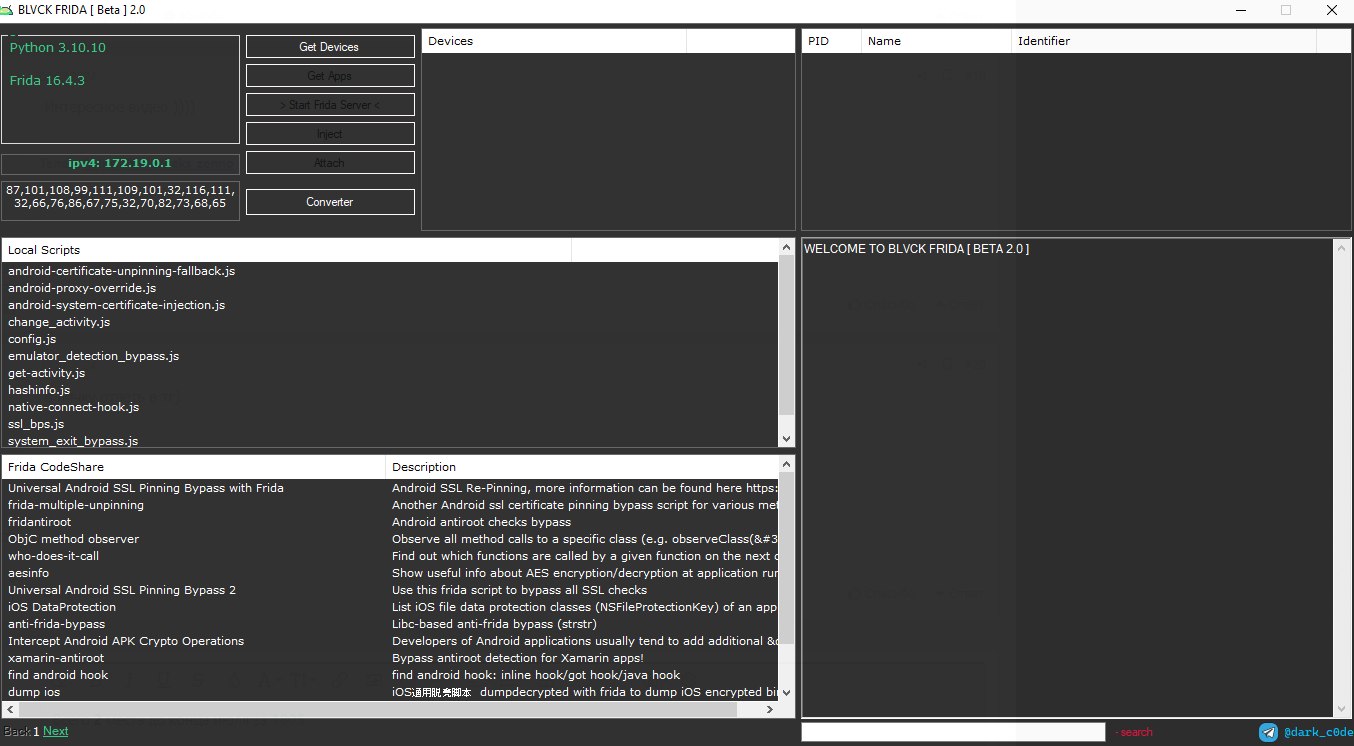The height and width of the screenshot is (746, 1354).
Task: Sort by the Name column header
Action: click(936, 41)
